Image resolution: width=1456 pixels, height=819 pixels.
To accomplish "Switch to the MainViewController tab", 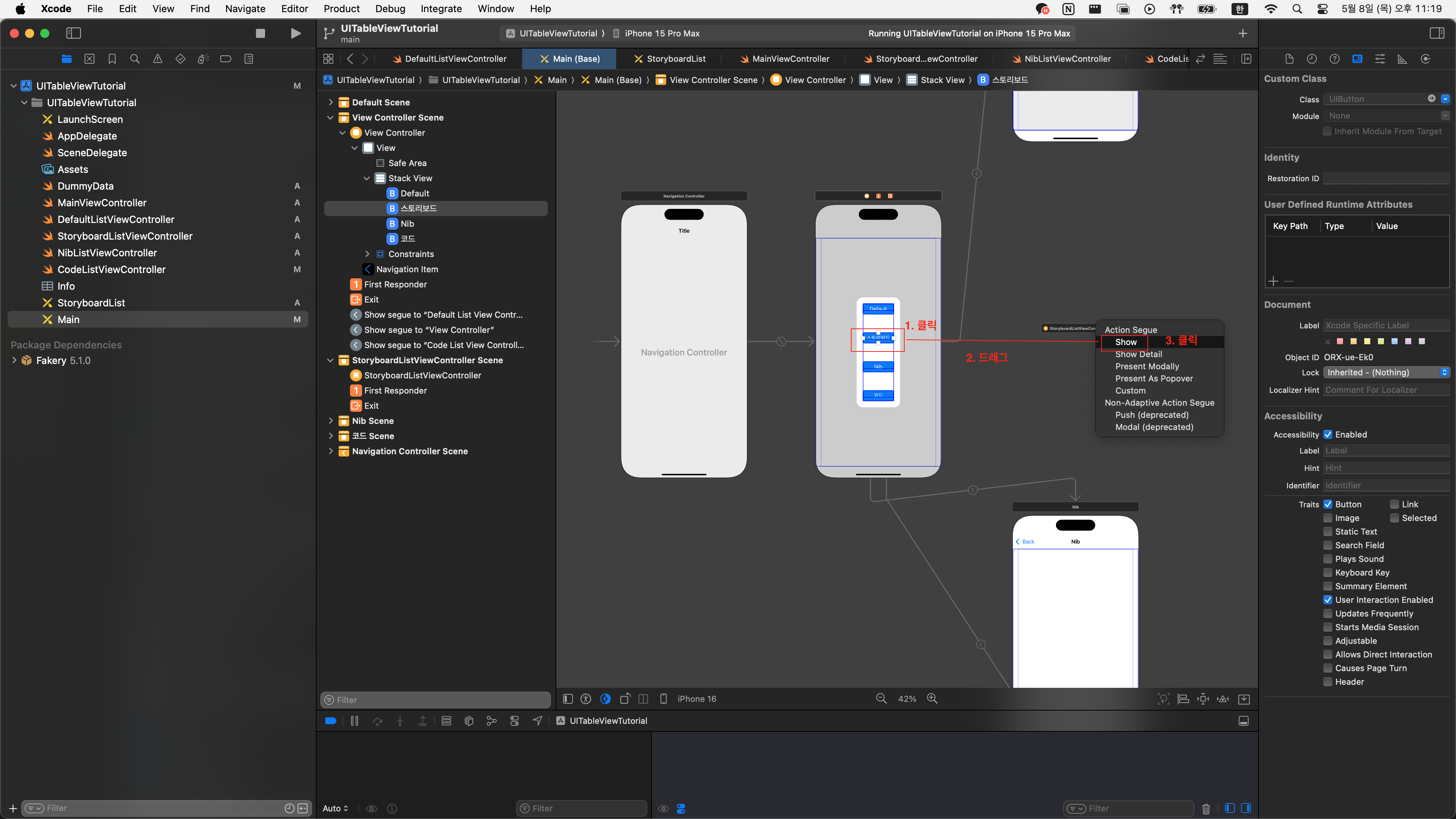I will click(784, 59).
